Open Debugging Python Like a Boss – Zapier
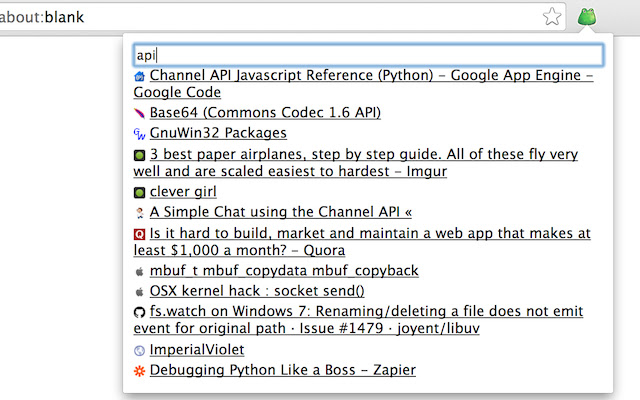The width and height of the screenshot is (640, 400). pyautogui.click(x=283, y=370)
